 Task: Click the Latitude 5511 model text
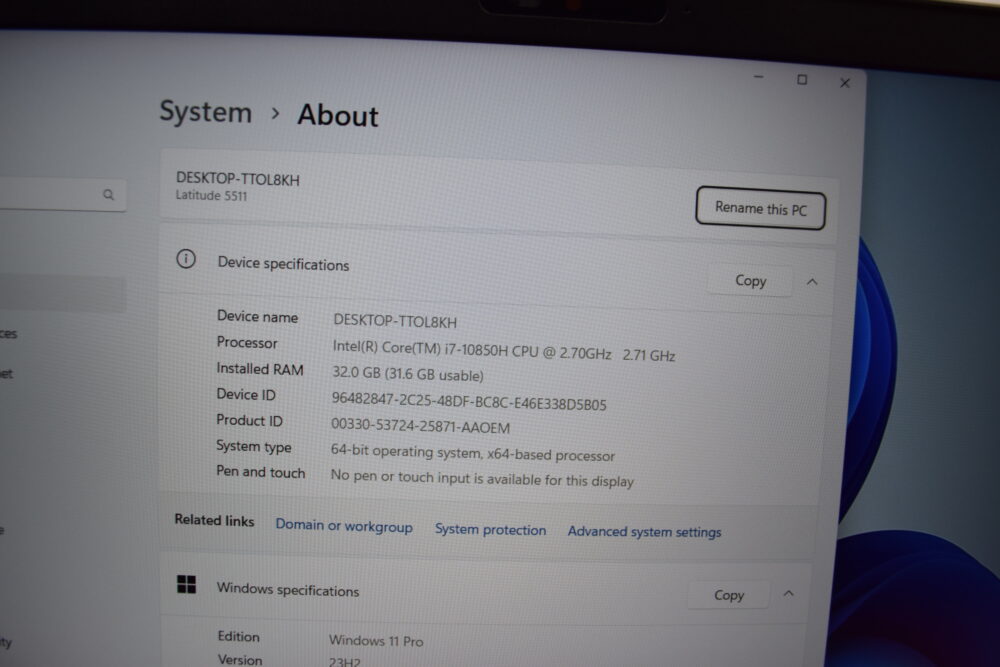click(x=211, y=196)
